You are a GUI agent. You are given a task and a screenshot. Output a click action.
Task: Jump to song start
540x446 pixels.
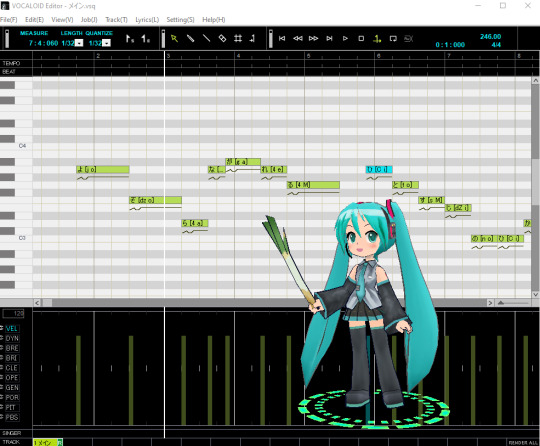click(282, 39)
